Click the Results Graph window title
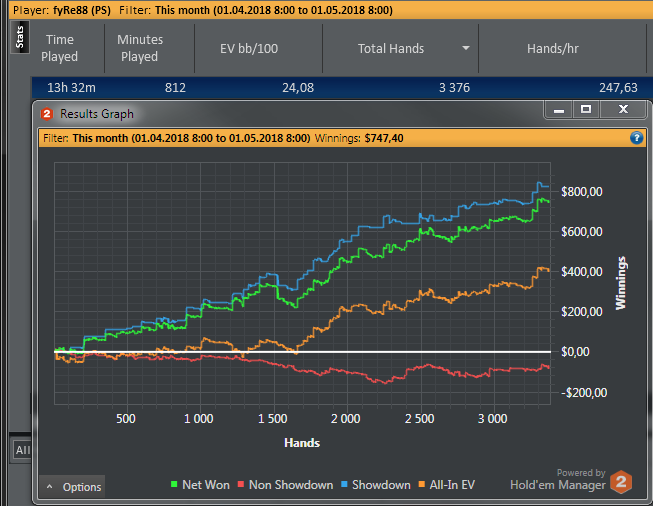Screen dimensions: 653x506 [97, 114]
